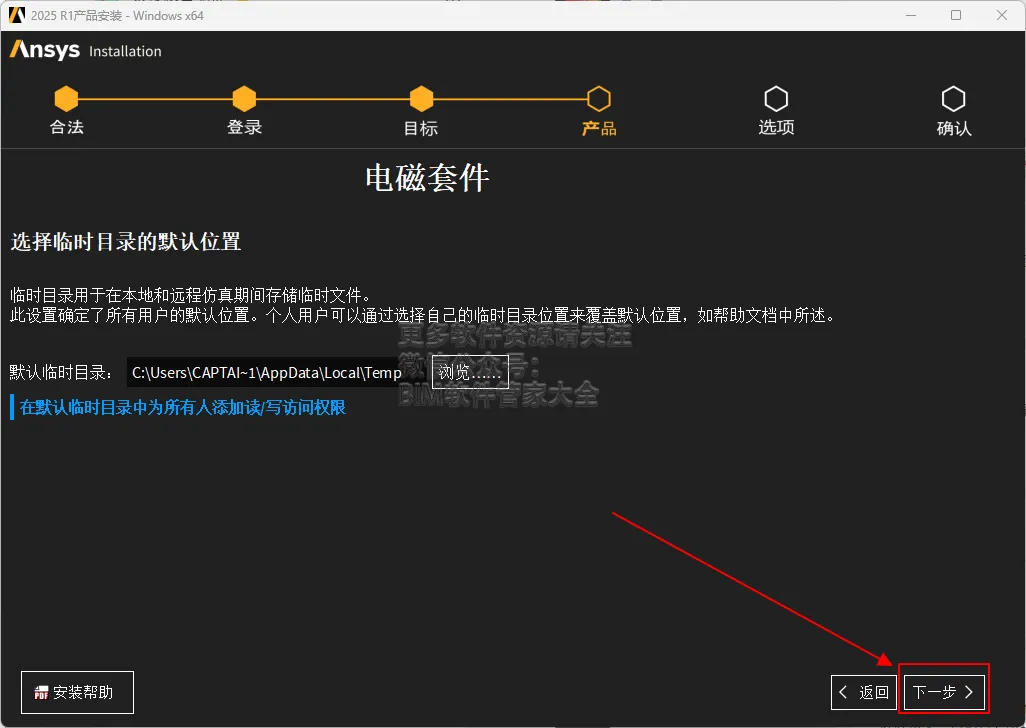Click the Installation text beside the Ansys logo

pyautogui.click(x=125, y=51)
